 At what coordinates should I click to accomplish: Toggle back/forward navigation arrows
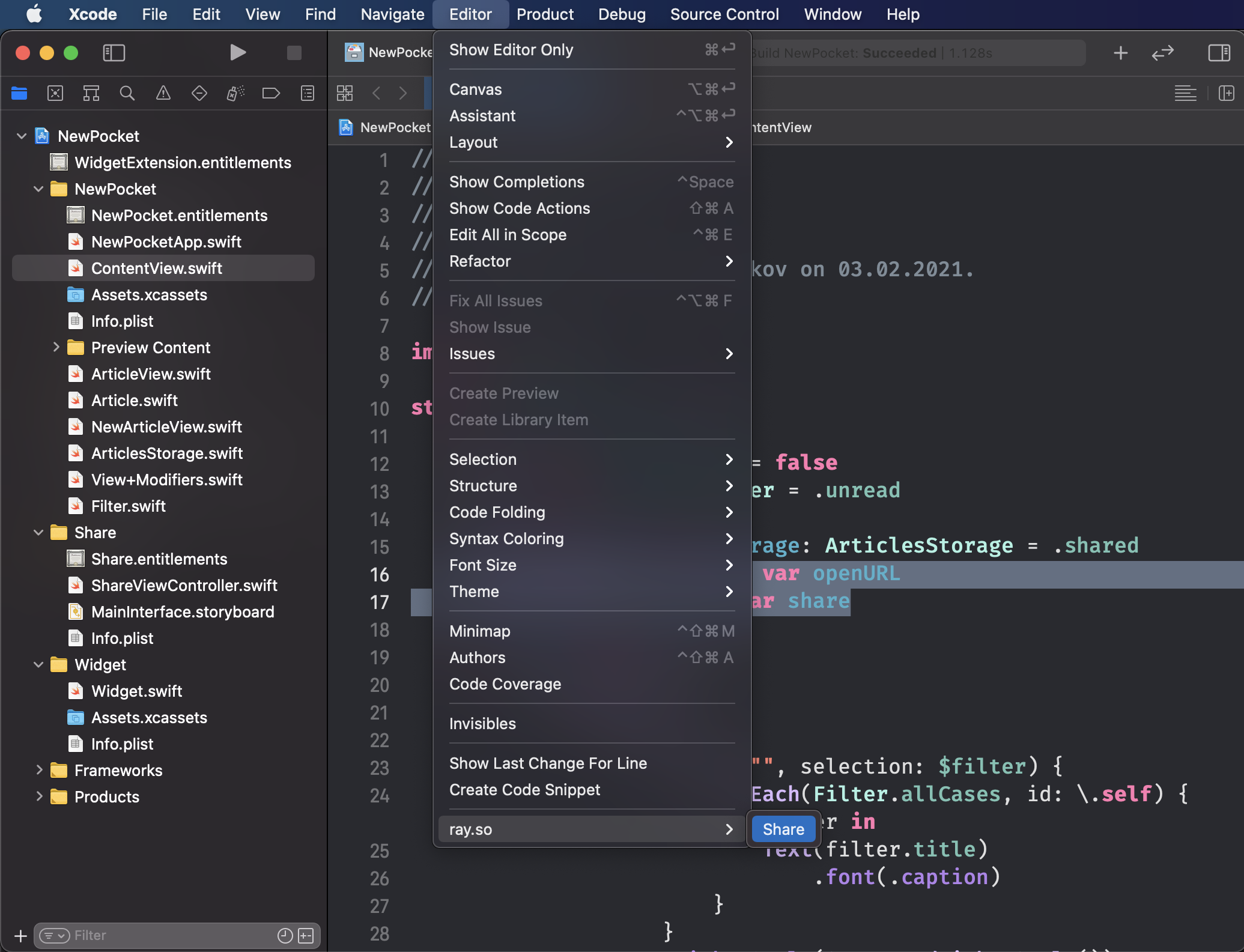click(390, 93)
